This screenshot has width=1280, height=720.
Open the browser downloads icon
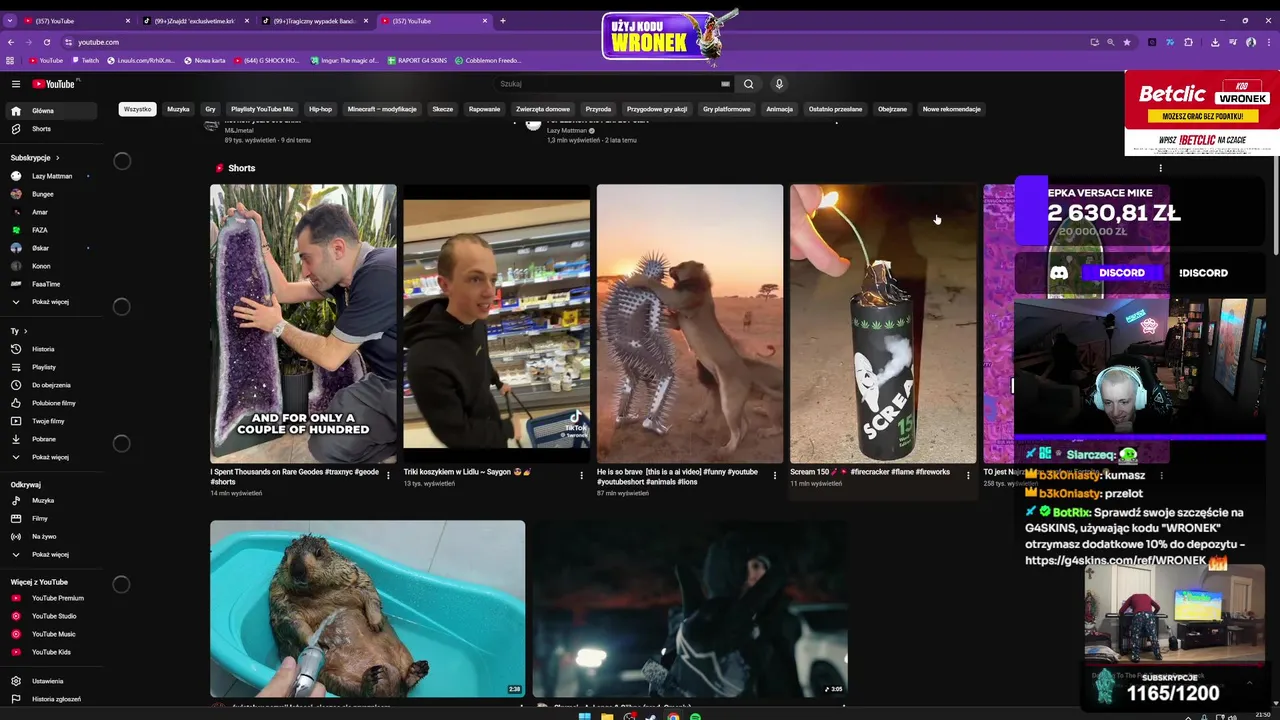(x=1215, y=42)
